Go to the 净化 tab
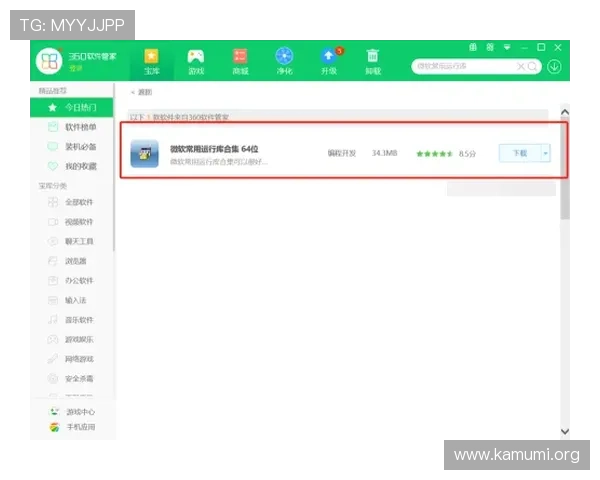 click(284, 62)
